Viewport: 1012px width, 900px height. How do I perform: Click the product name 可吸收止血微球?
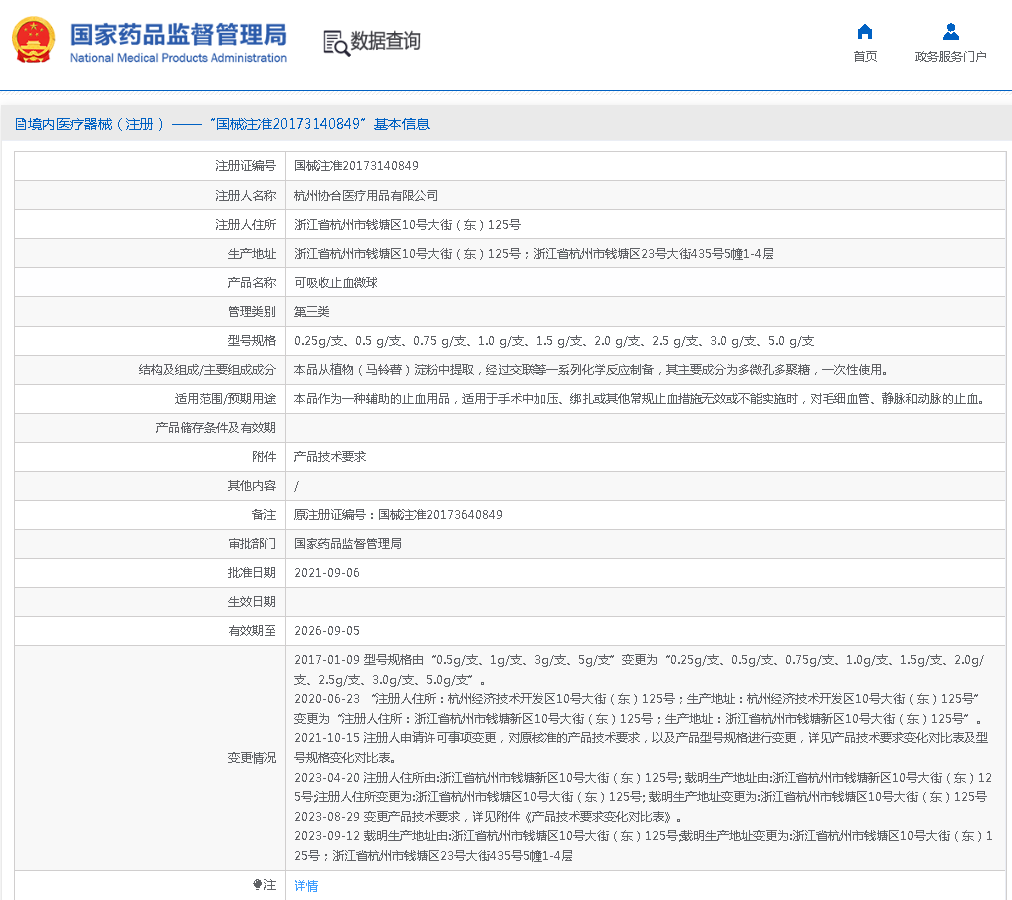pyautogui.click(x=336, y=283)
